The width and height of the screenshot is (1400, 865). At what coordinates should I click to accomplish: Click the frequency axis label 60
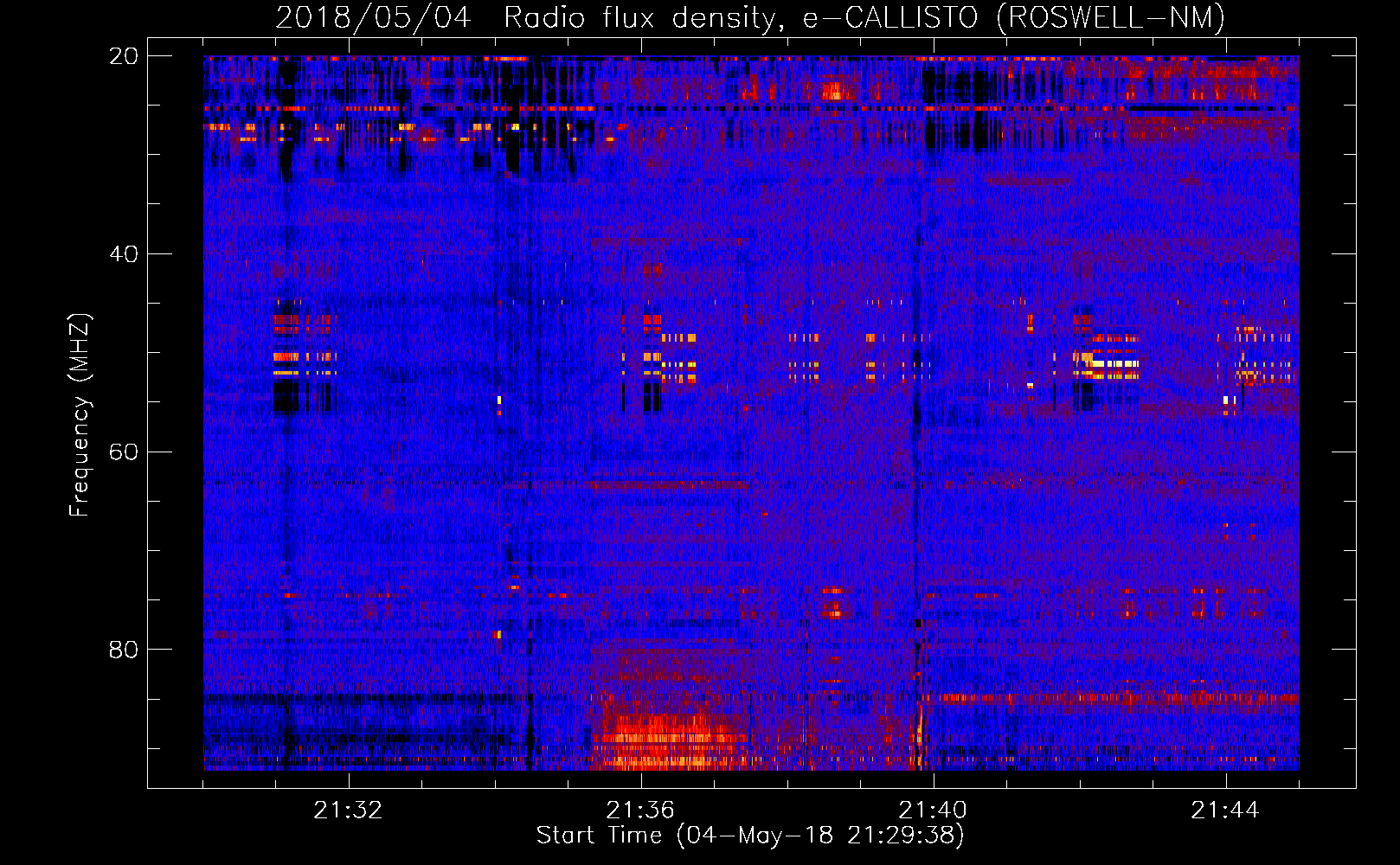tap(124, 452)
